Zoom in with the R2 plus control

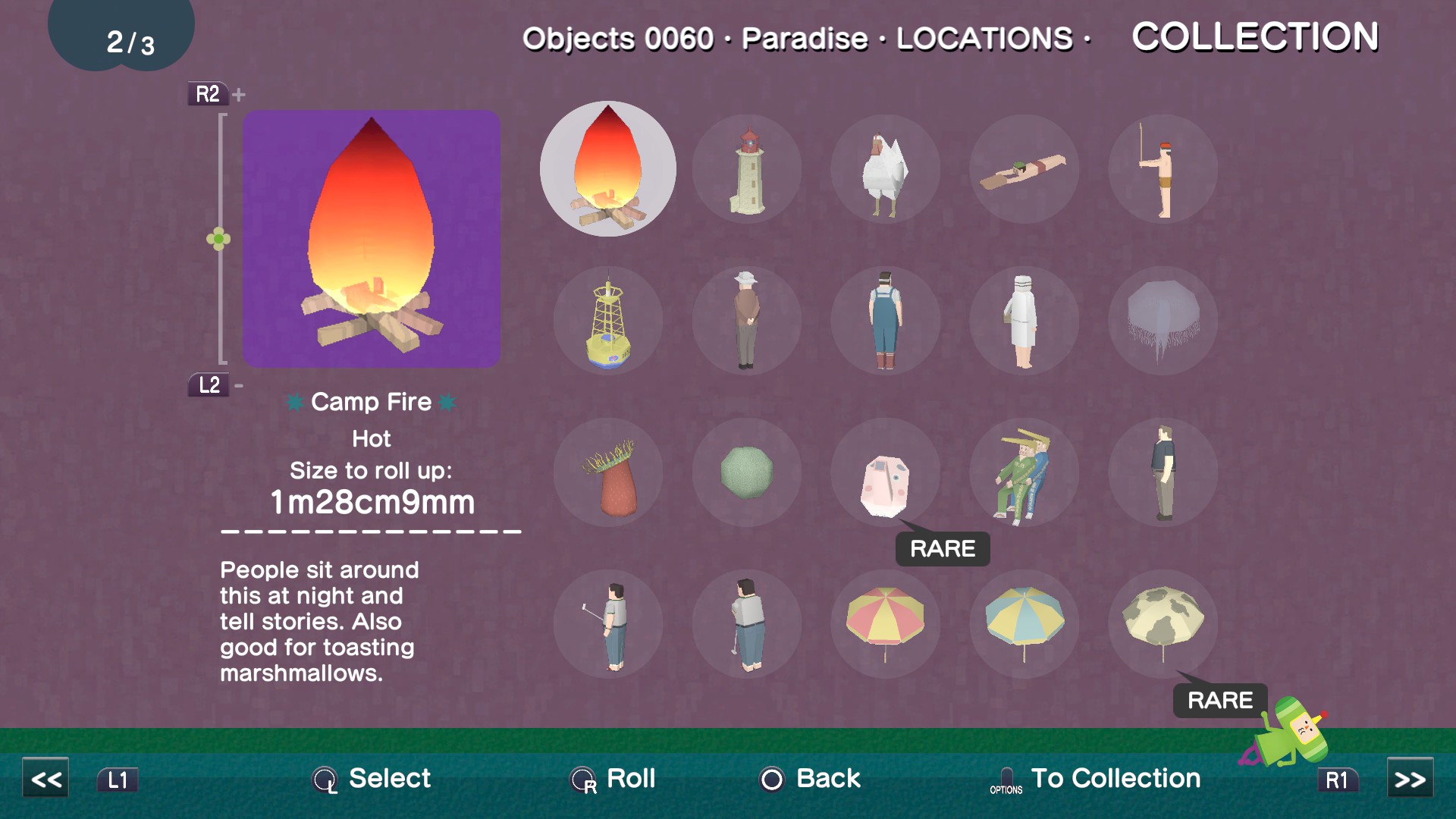[217, 94]
